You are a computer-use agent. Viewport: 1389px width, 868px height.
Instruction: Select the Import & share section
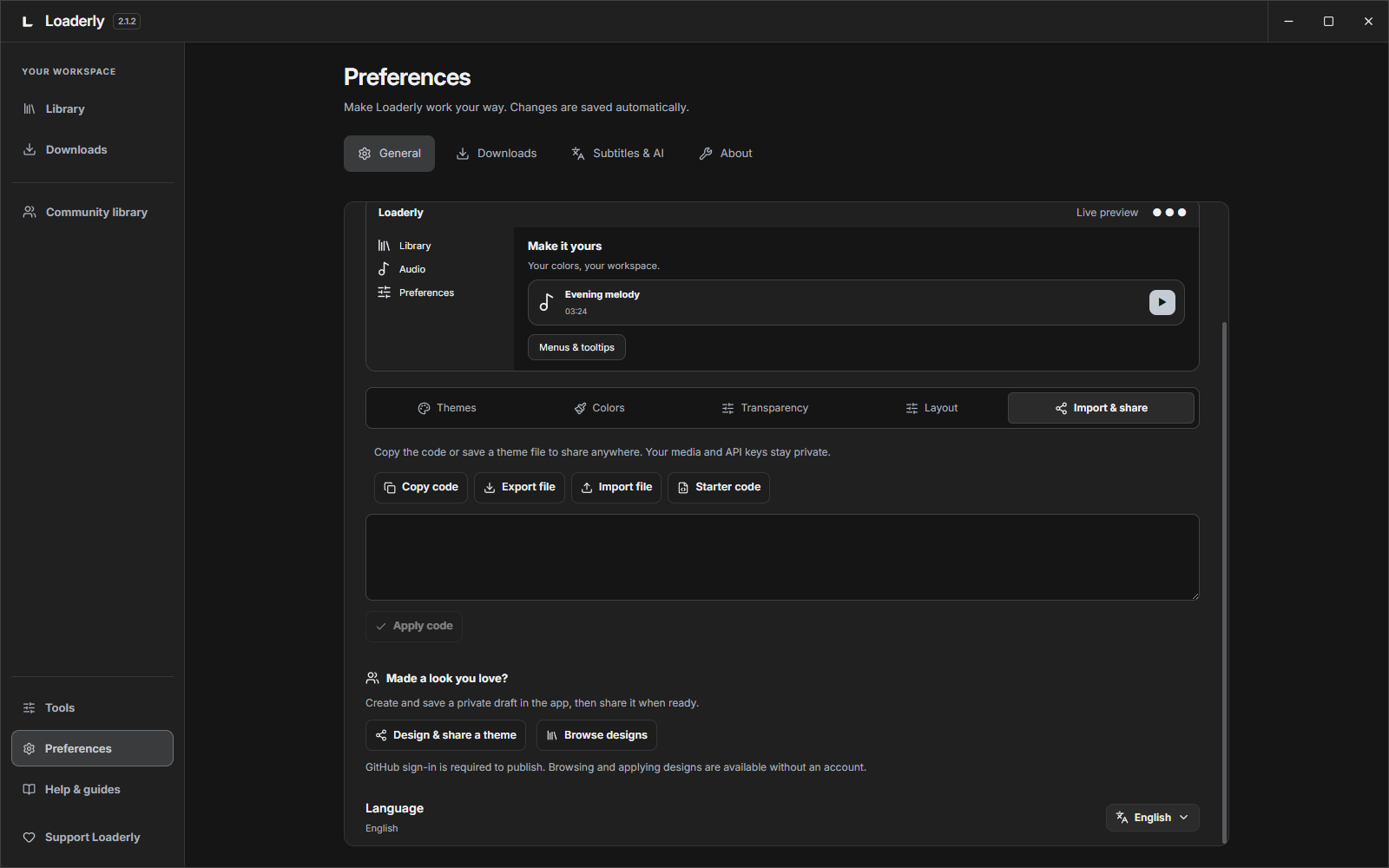(1101, 408)
